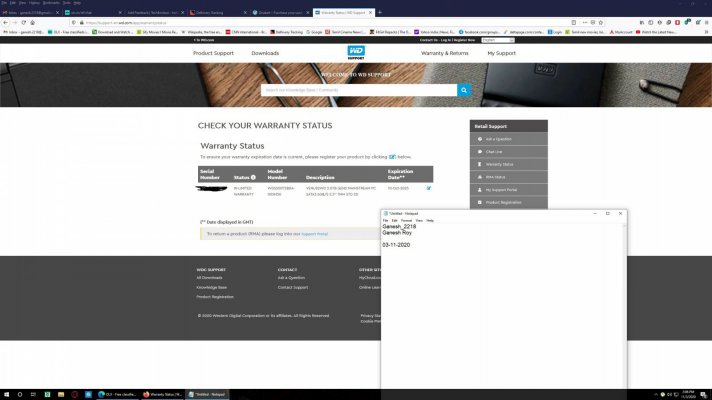Open Notepad View menu

coord(419,221)
